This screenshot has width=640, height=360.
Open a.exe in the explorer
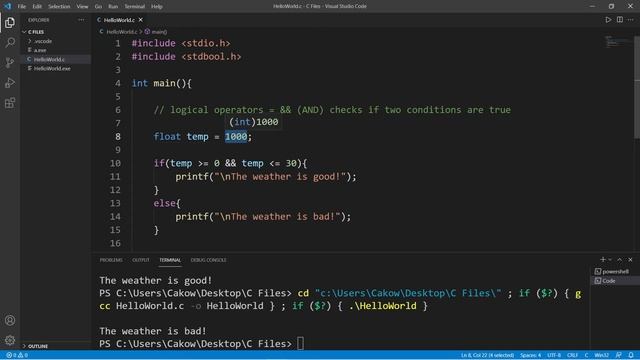40,50
